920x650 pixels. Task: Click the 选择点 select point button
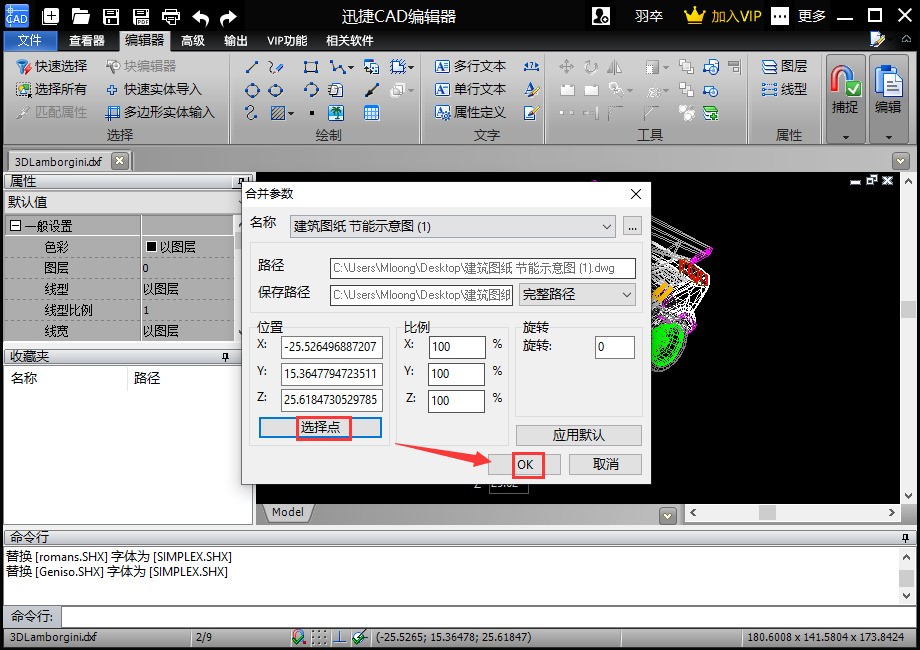pyautogui.click(x=320, y=428)
